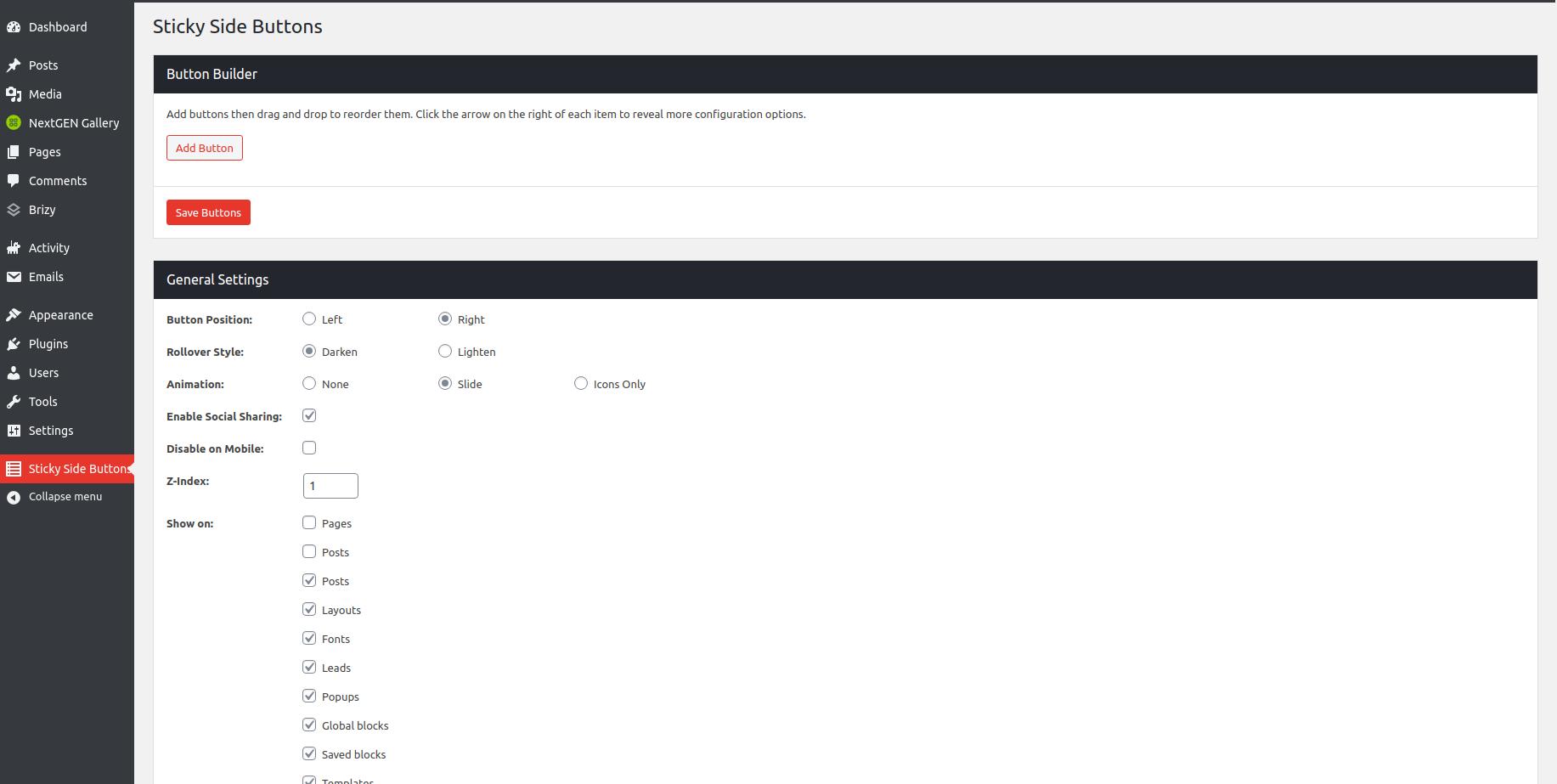Click the Users person icon

(x=14, y=373)
